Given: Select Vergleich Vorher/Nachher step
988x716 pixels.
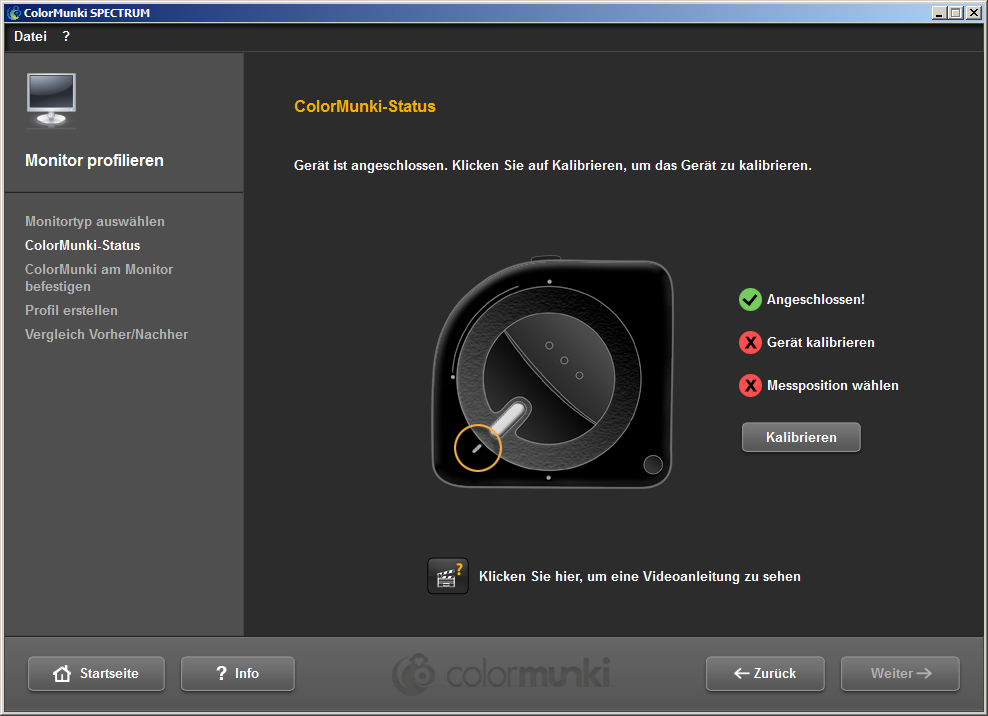Looking at the screenshot, I should coord(106,334).
